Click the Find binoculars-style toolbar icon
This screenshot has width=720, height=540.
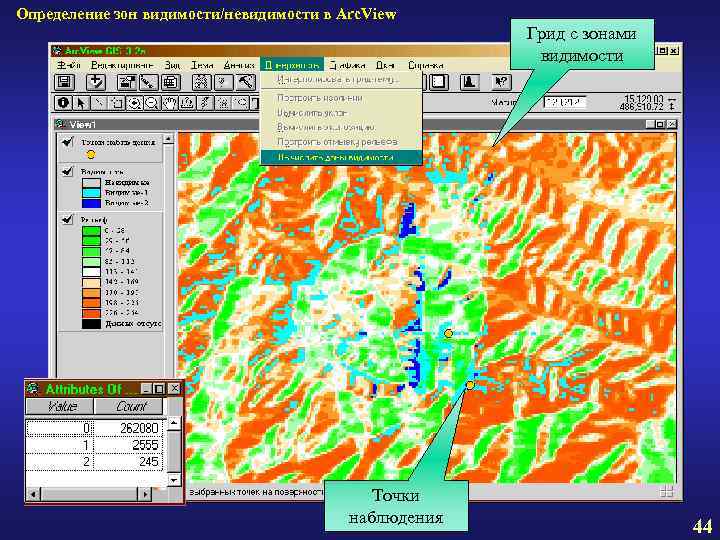coord(202,83)
